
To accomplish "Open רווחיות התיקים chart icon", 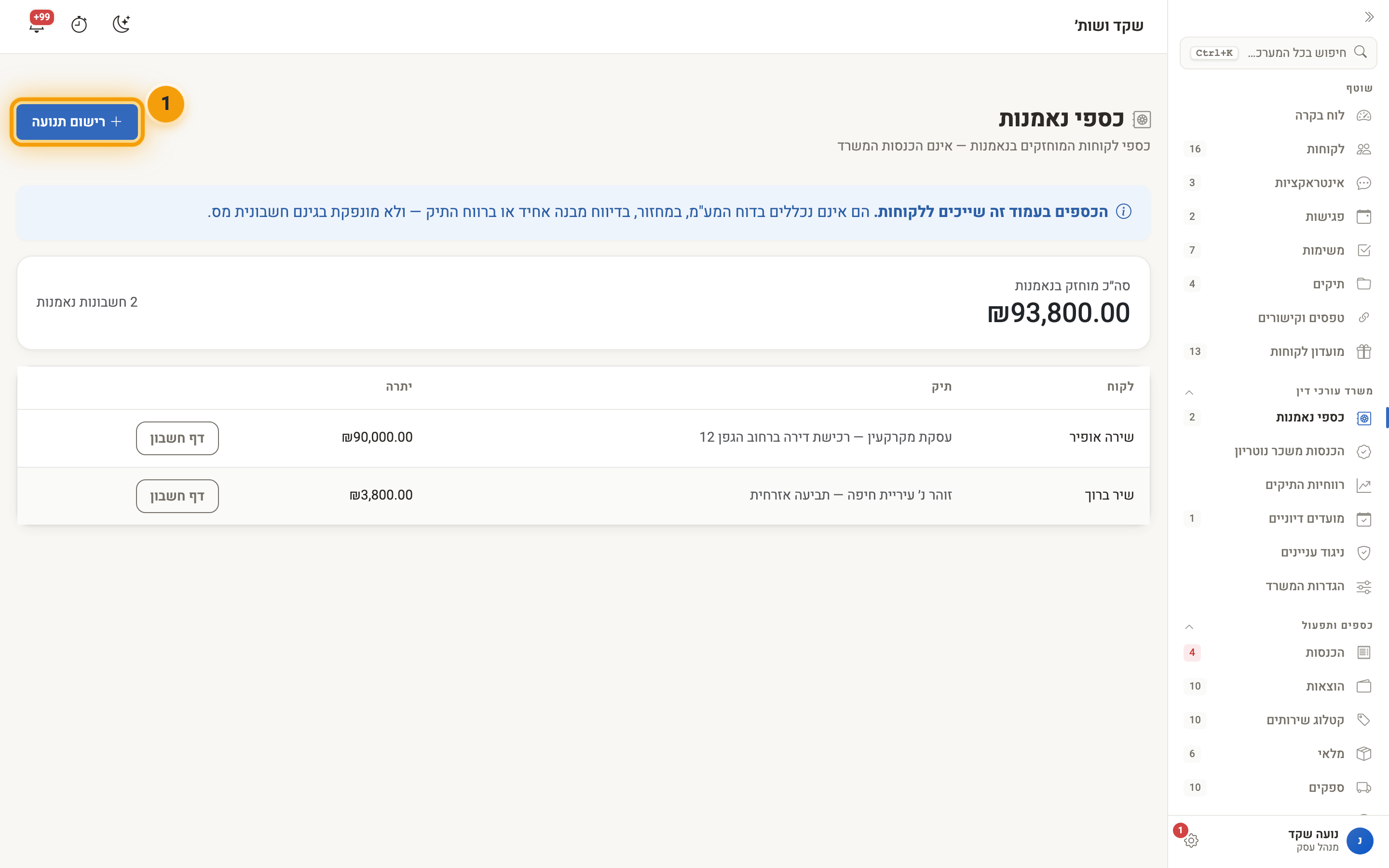I will tap(1364, 485).
